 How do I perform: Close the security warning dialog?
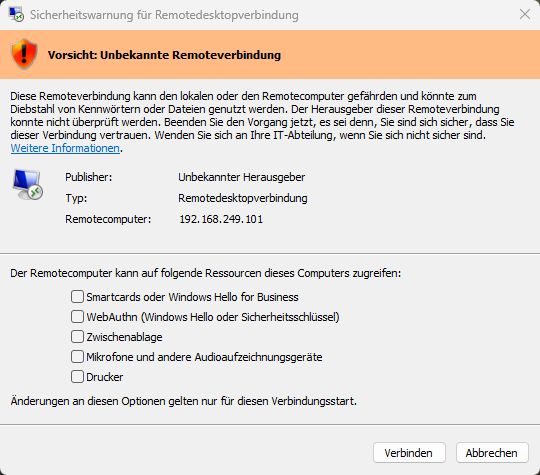[x=525, y=14]
